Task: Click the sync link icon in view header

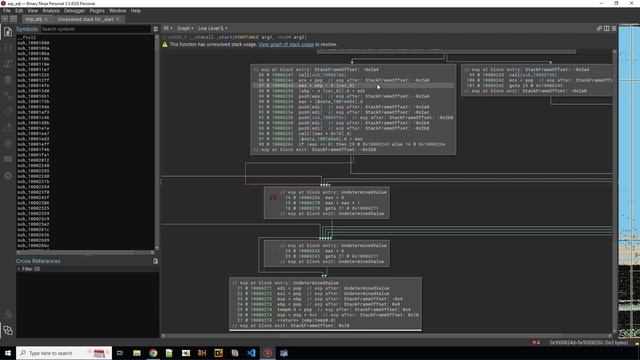Action: pyautogui.click(x=599, y=29)
